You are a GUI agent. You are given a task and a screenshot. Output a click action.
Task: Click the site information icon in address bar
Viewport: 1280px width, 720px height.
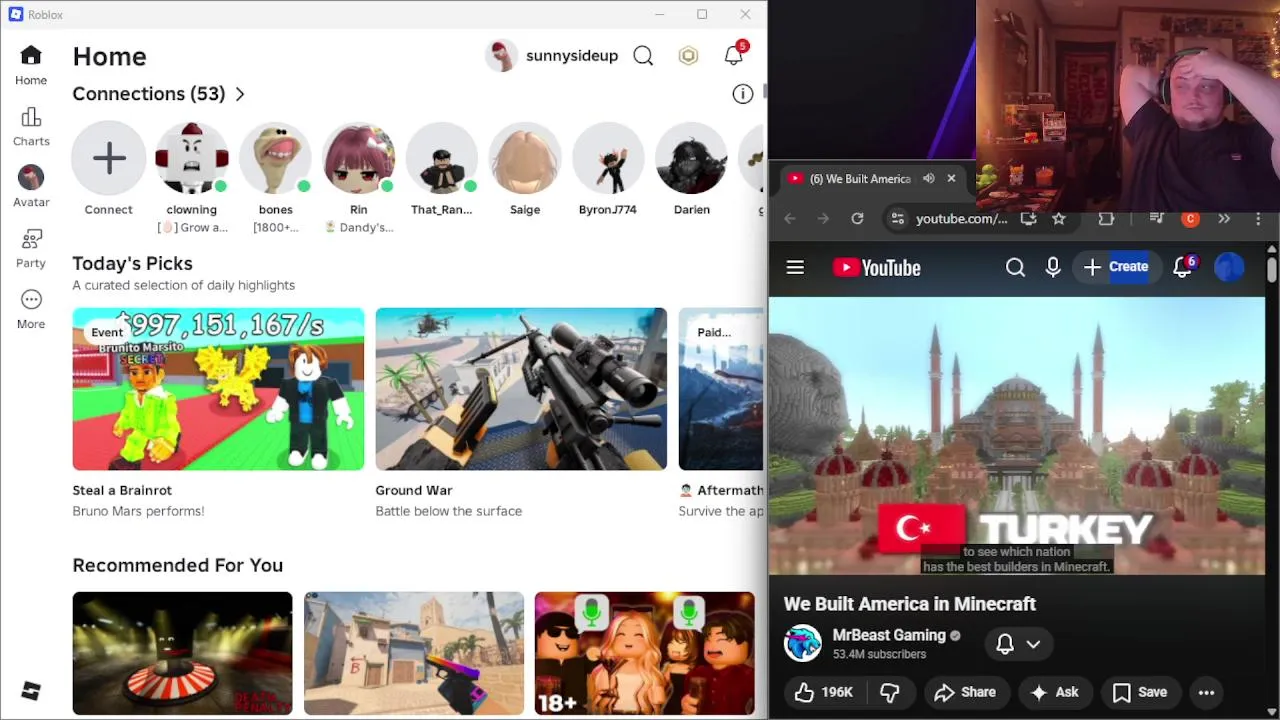(897, 219)
